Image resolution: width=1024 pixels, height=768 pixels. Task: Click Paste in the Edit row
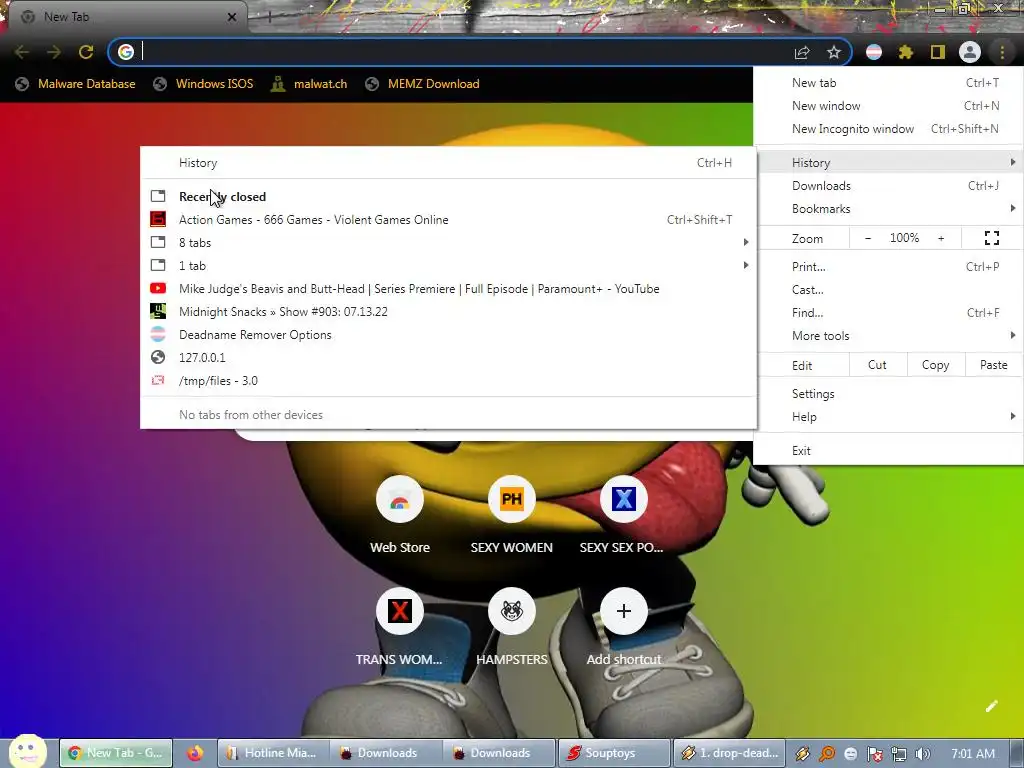(x=993, y=365)
